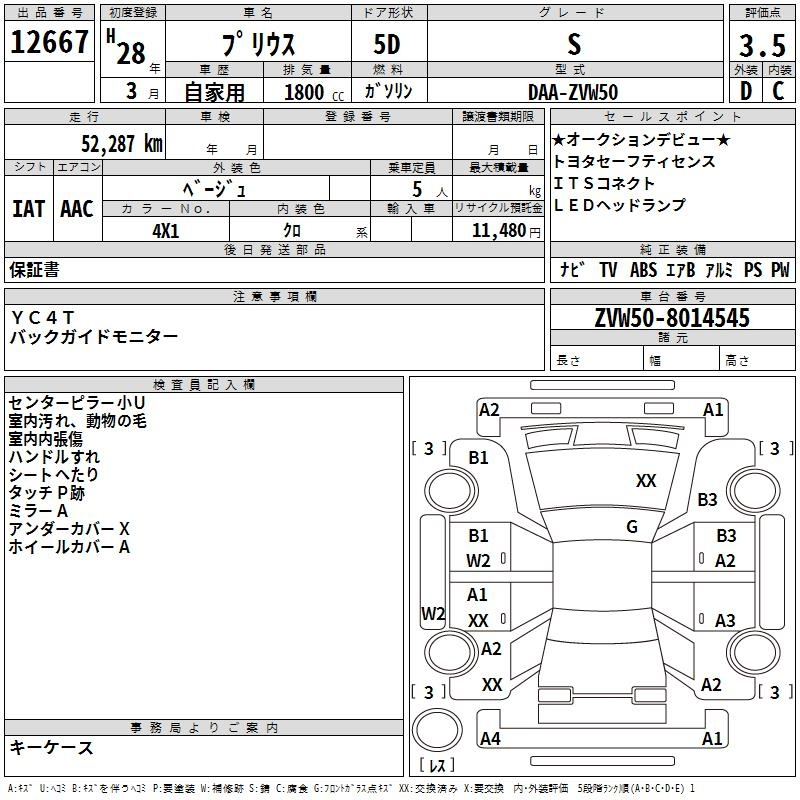
Task: Click the A4 mark on the rear bumper
Action: (490, 739)
